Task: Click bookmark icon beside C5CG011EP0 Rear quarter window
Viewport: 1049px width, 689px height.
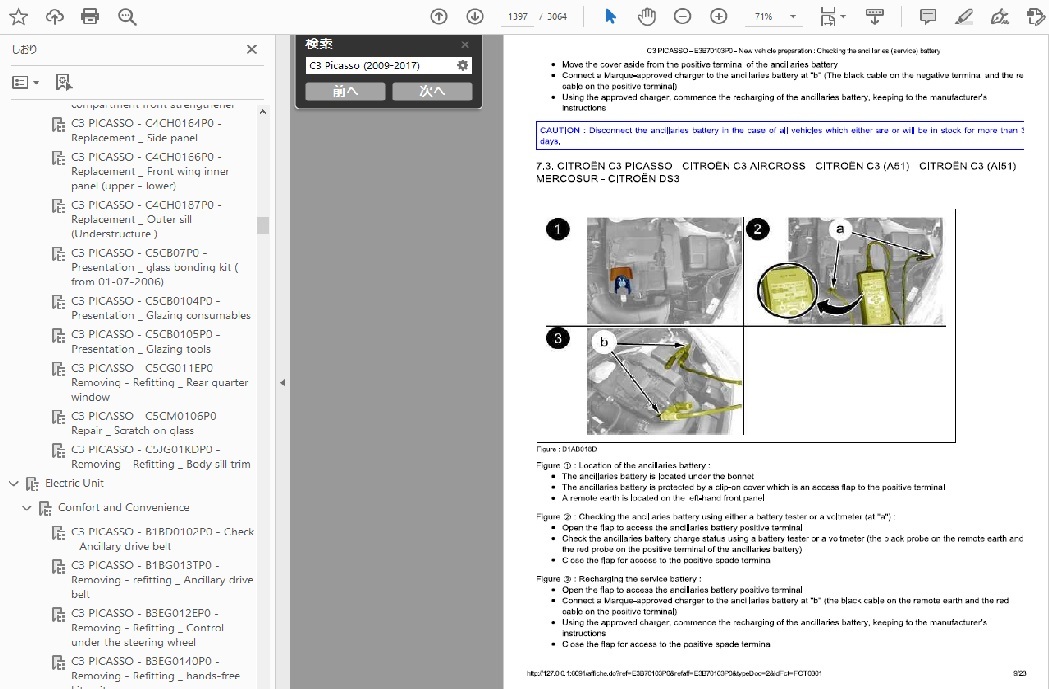Action: pos(58,369)
